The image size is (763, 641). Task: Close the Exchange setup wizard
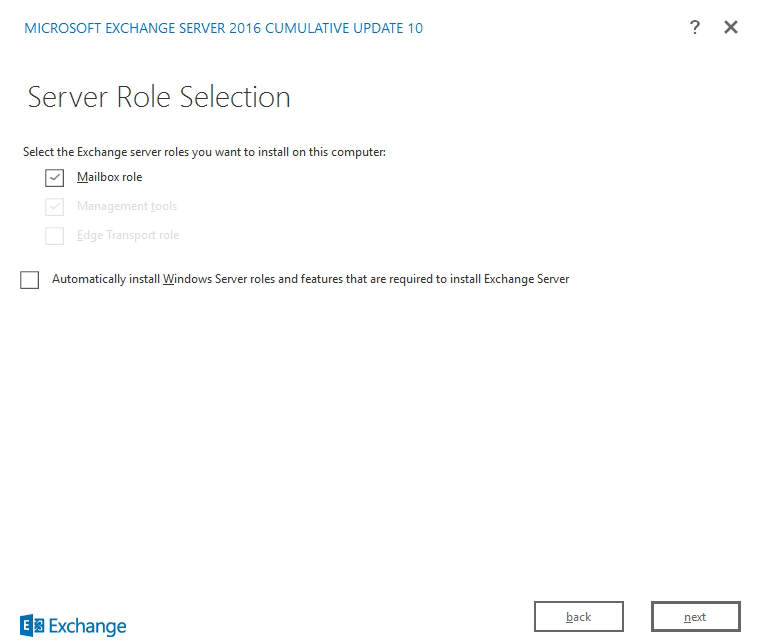[730, 27]
